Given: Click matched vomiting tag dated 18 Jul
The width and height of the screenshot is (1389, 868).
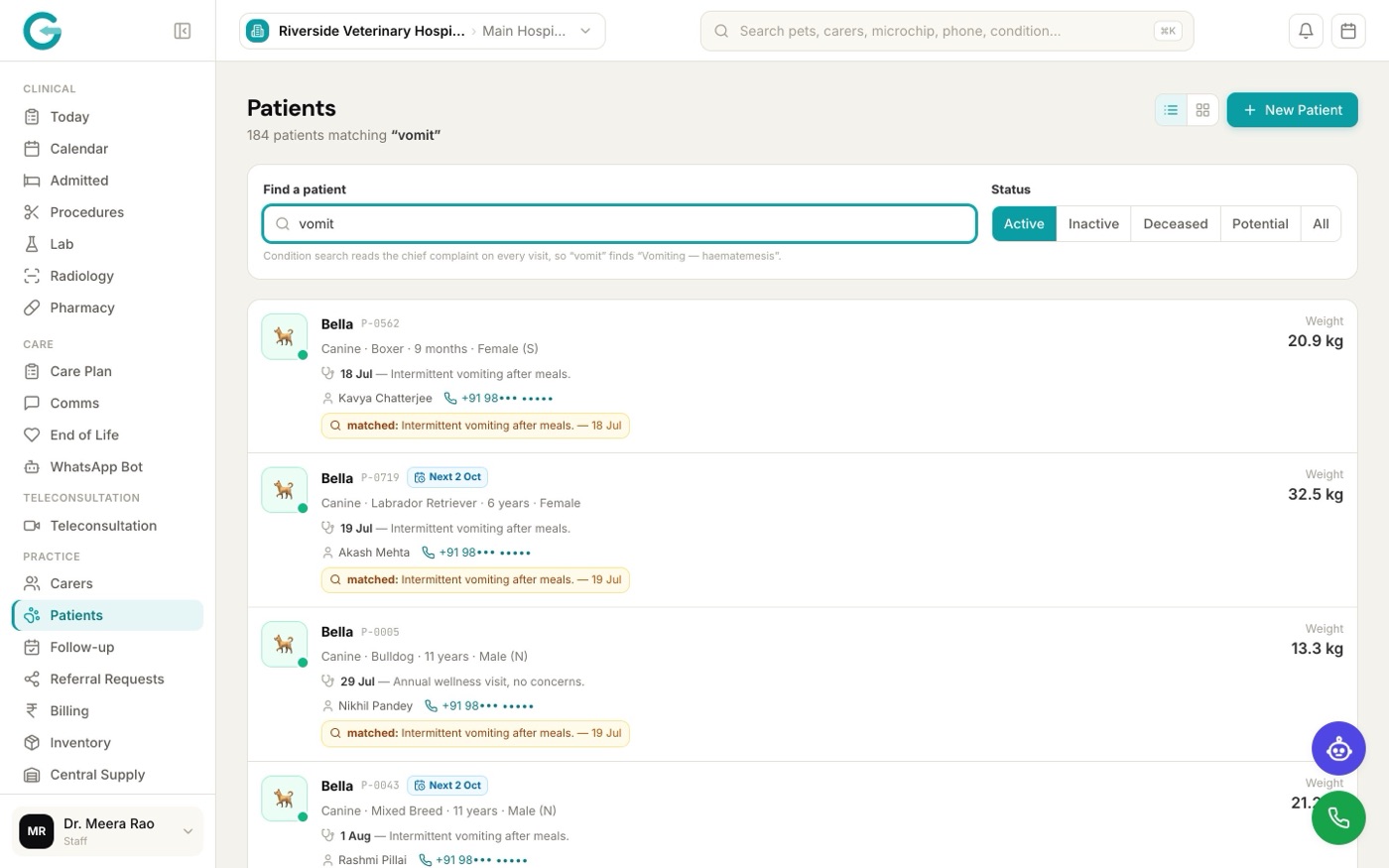Looking at the screenshot, I should (x=475, y=426).
